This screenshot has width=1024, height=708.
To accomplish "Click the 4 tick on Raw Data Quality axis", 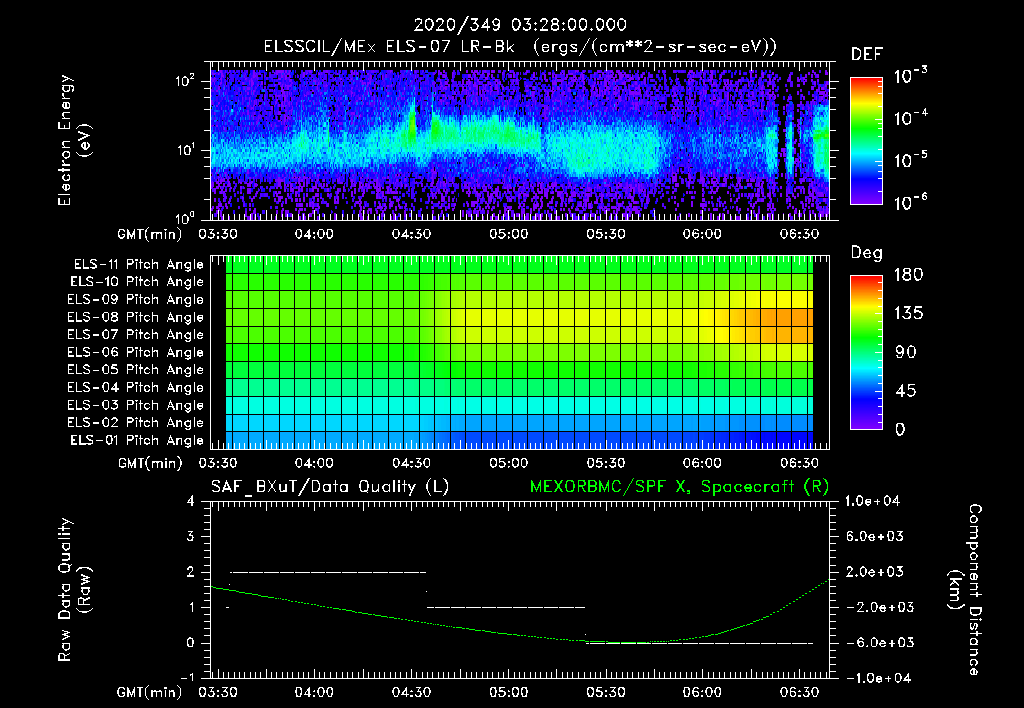I will pos(191,501).
